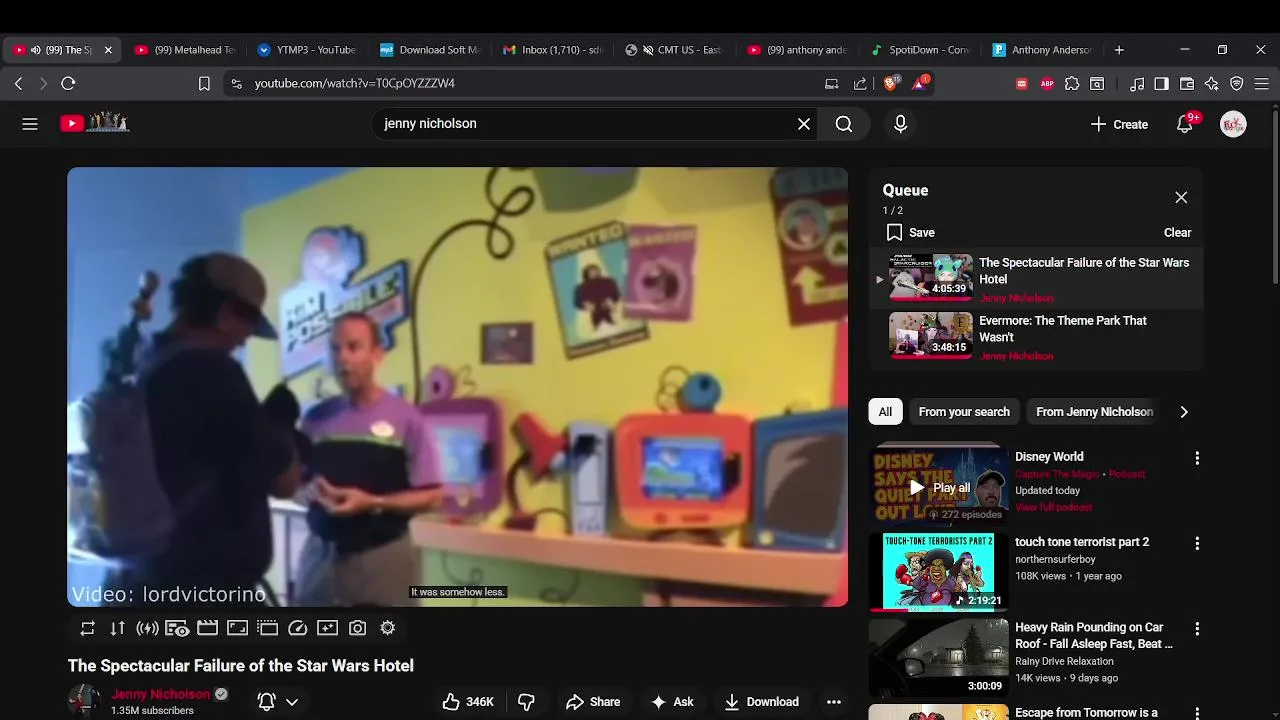Select the From Jenny Nicholson chip
This screenshot has width=1280, height=720.
1094,412
